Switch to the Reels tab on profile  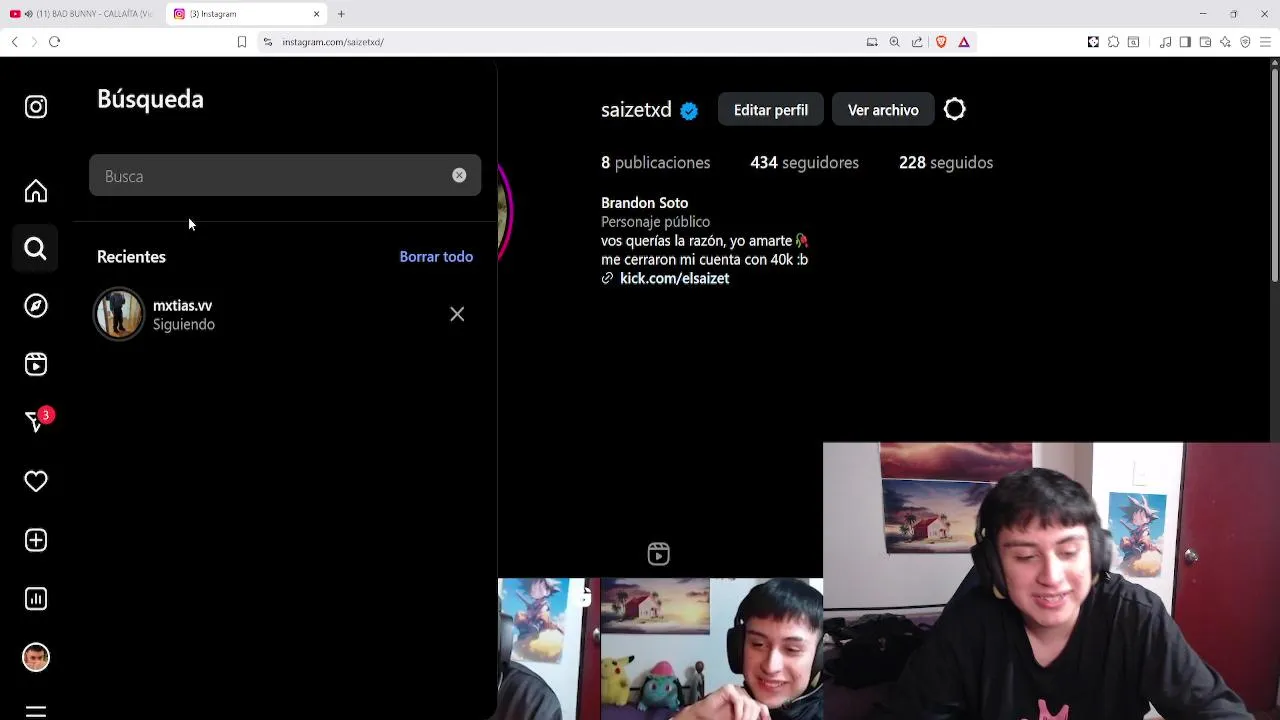(658, 554)
